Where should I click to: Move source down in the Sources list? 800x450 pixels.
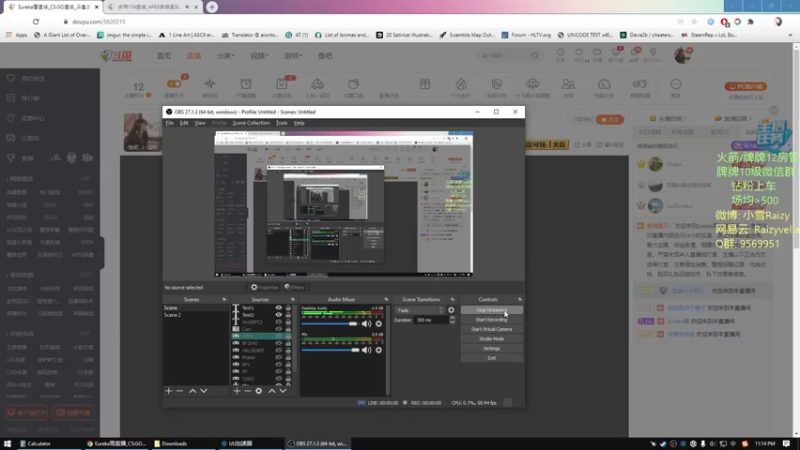(x=283, y=391)
